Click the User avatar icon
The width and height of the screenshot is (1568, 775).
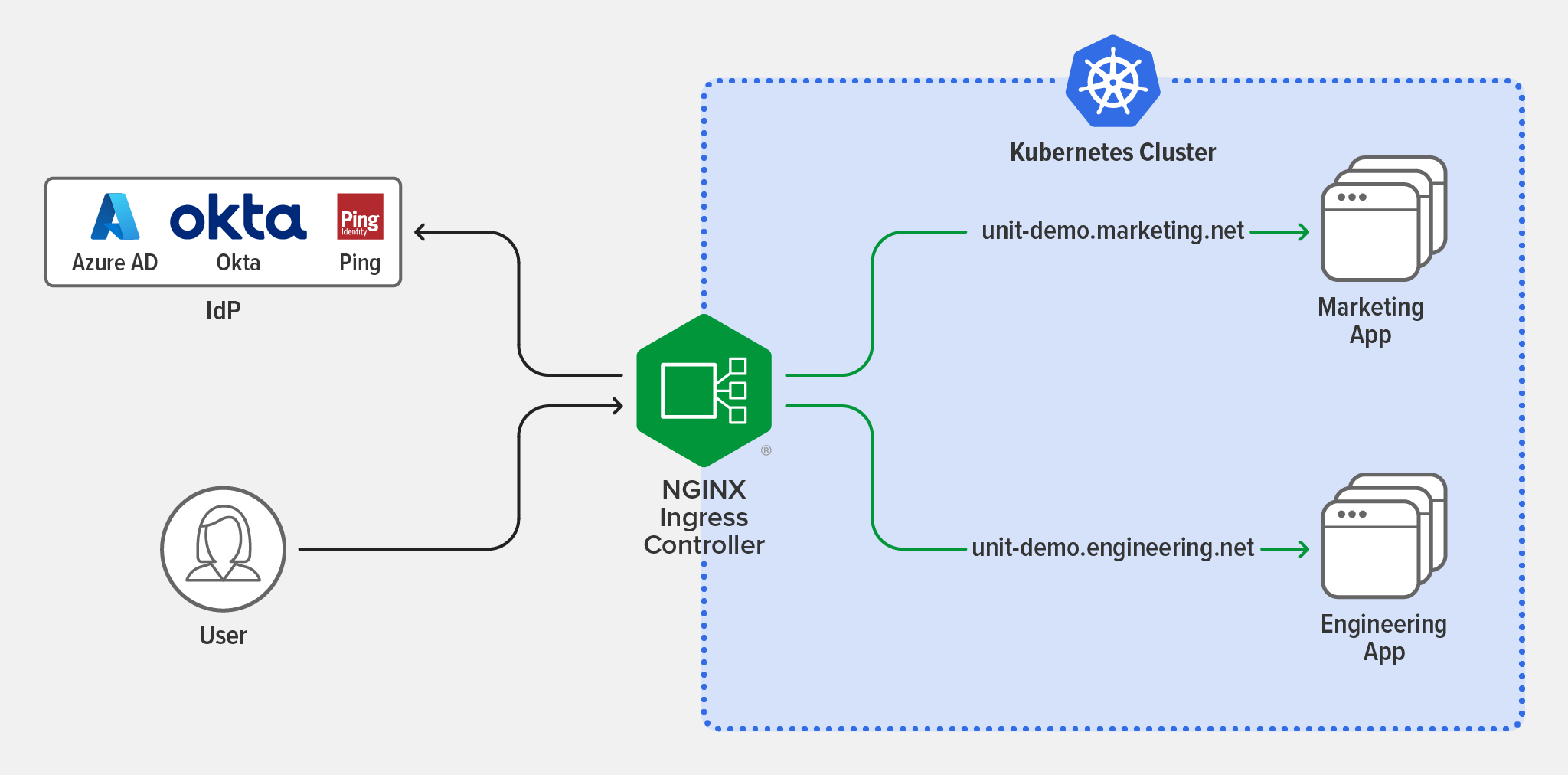[x=223, y=548]
